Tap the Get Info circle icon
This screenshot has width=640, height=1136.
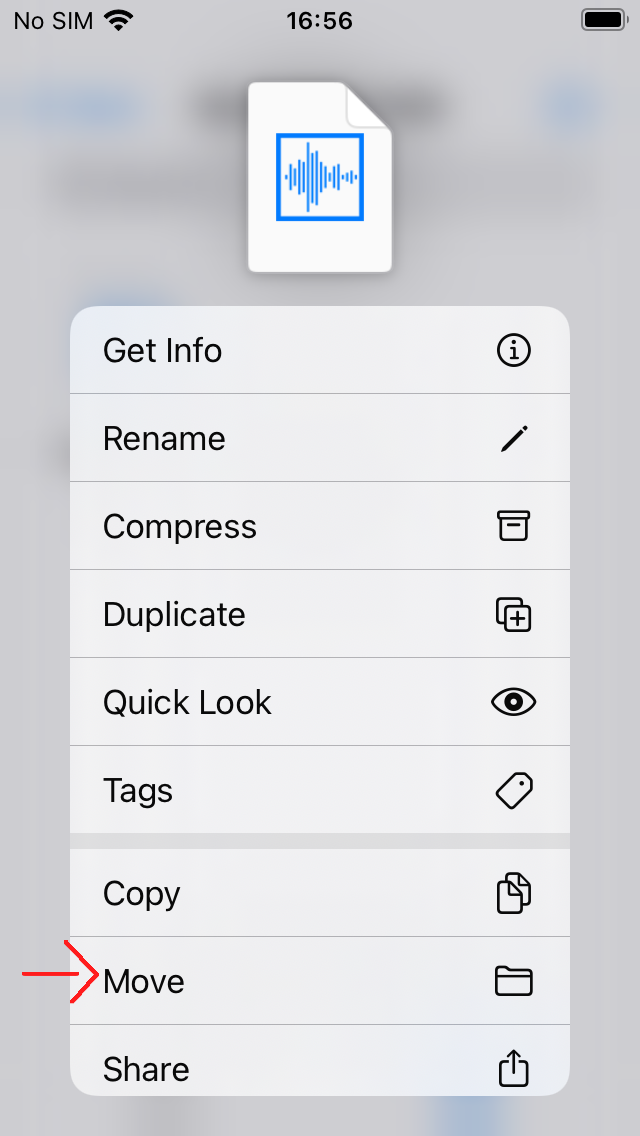pyautogui.click(x=514, y=351)
